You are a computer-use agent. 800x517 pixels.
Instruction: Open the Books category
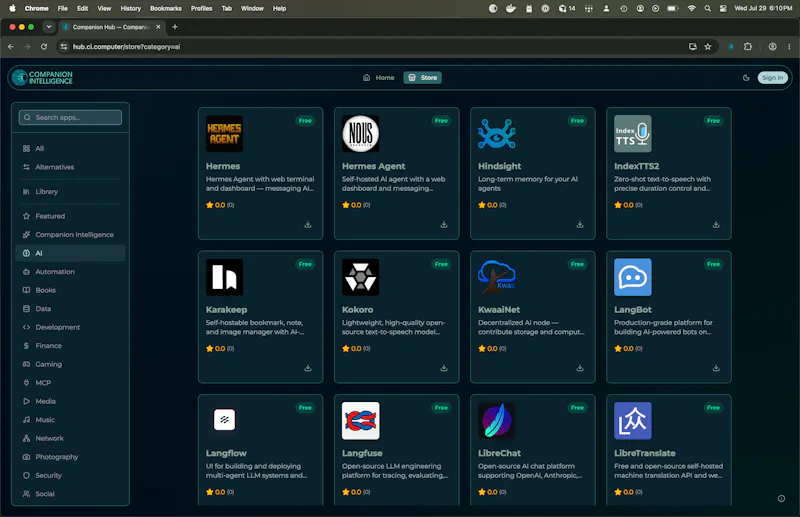[70, 290]
